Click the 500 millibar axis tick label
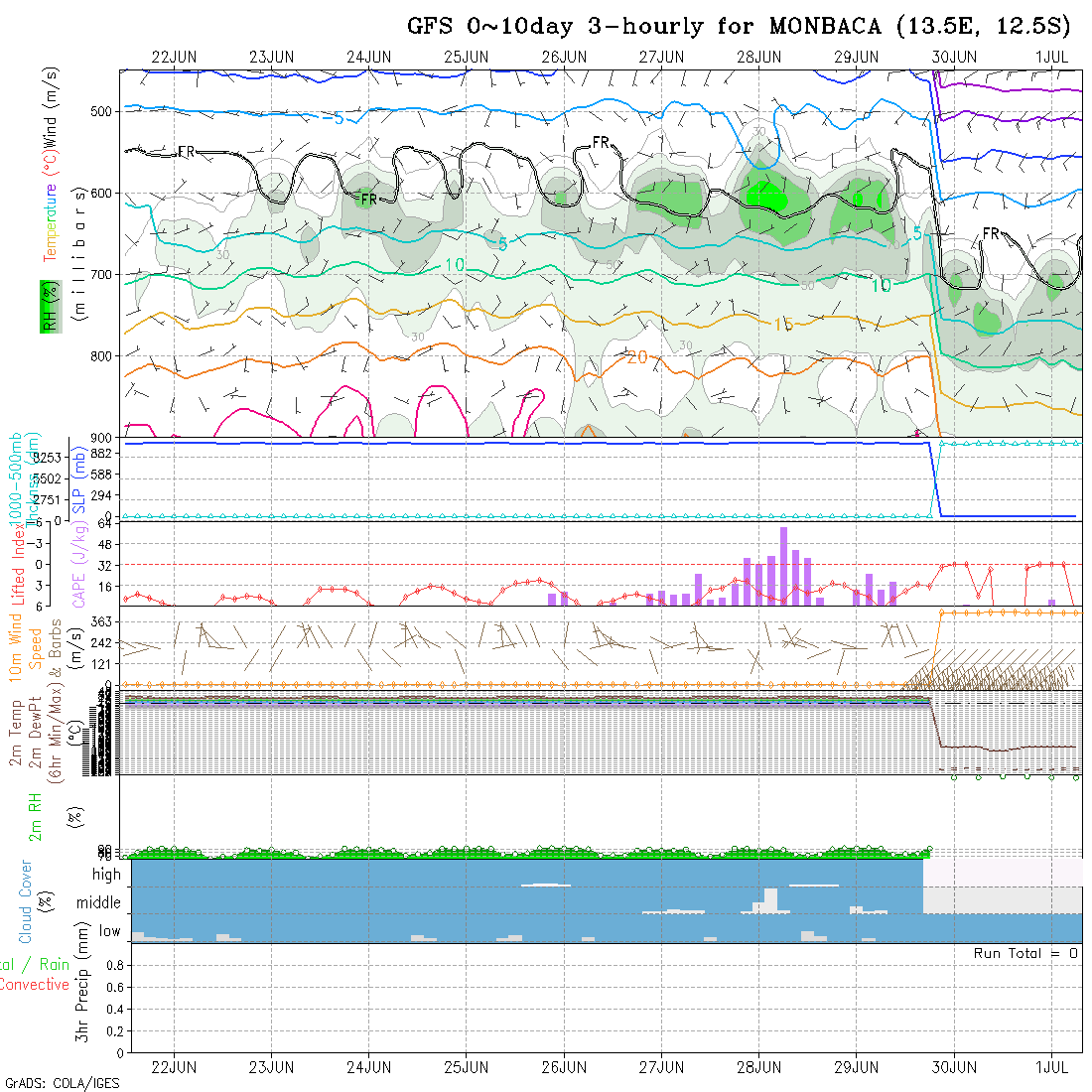1092x1092 pixels. click(x=103, y=111)
